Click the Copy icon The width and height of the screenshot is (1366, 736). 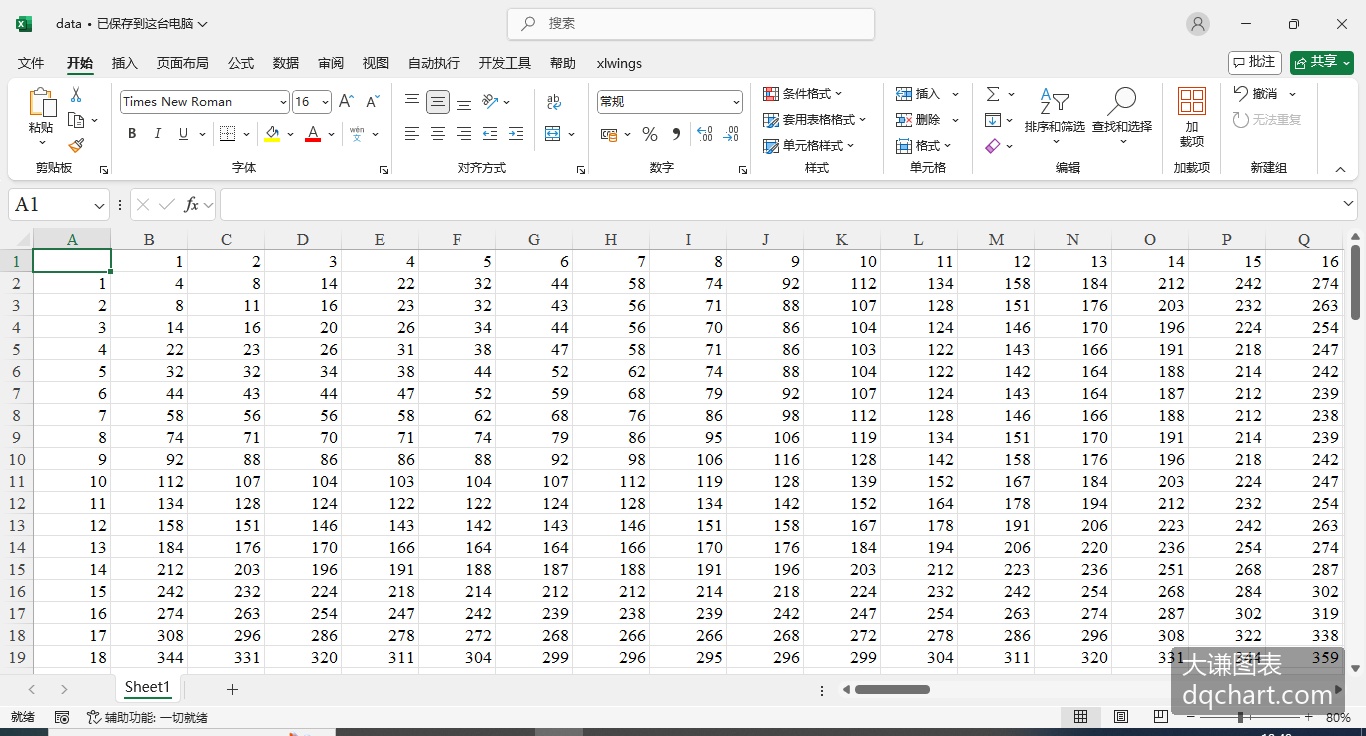[76, 120]
